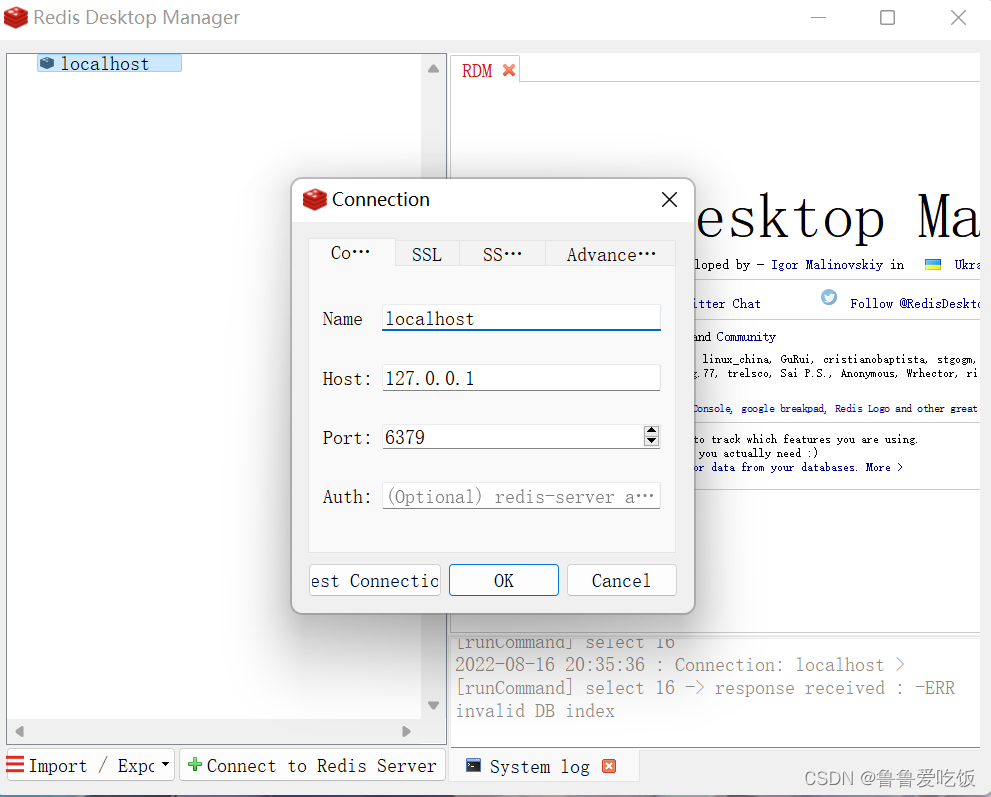Click the Test Connection button
The height and width of the screenshot is (797, 991).
tap(375, 580)
